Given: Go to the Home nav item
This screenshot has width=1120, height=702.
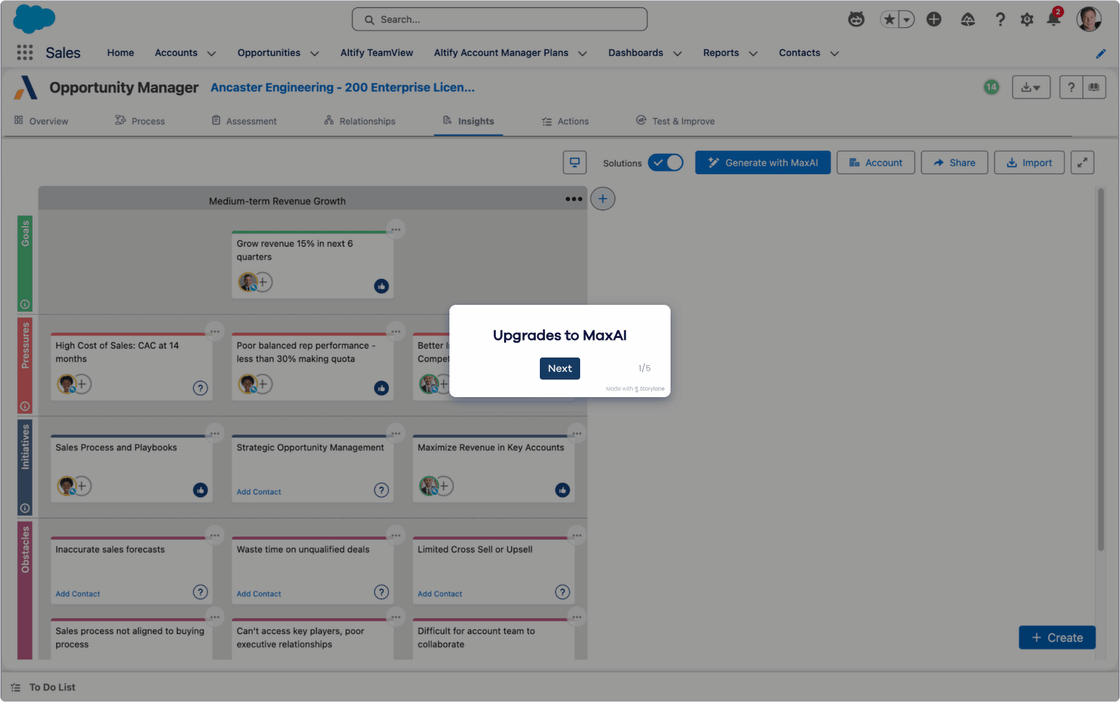Looking at the screenshot, I should (120, 53).
